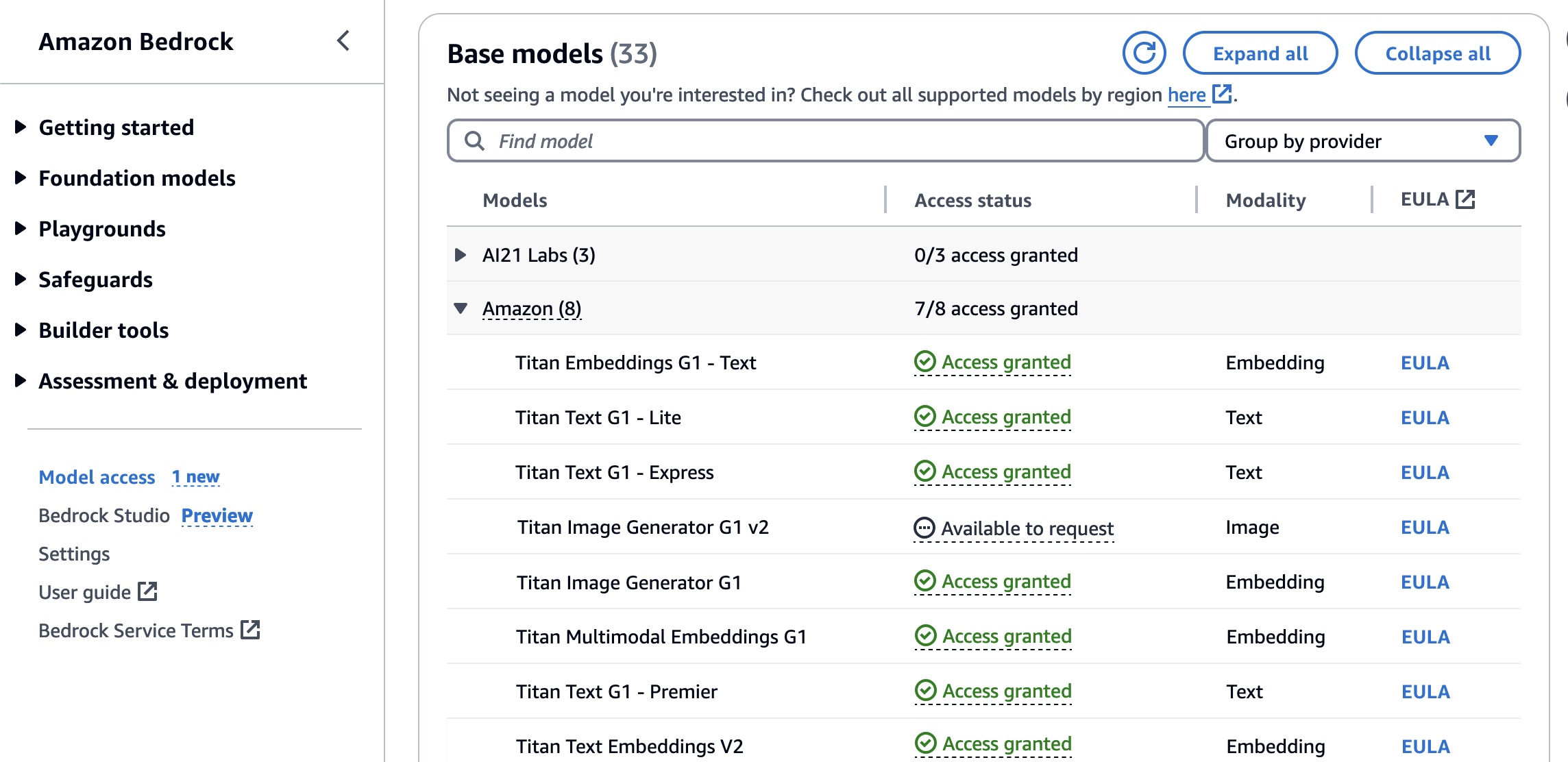Click the EULA column external link icon
This screenshot has height=762, width=1568.
(1465, 199)
